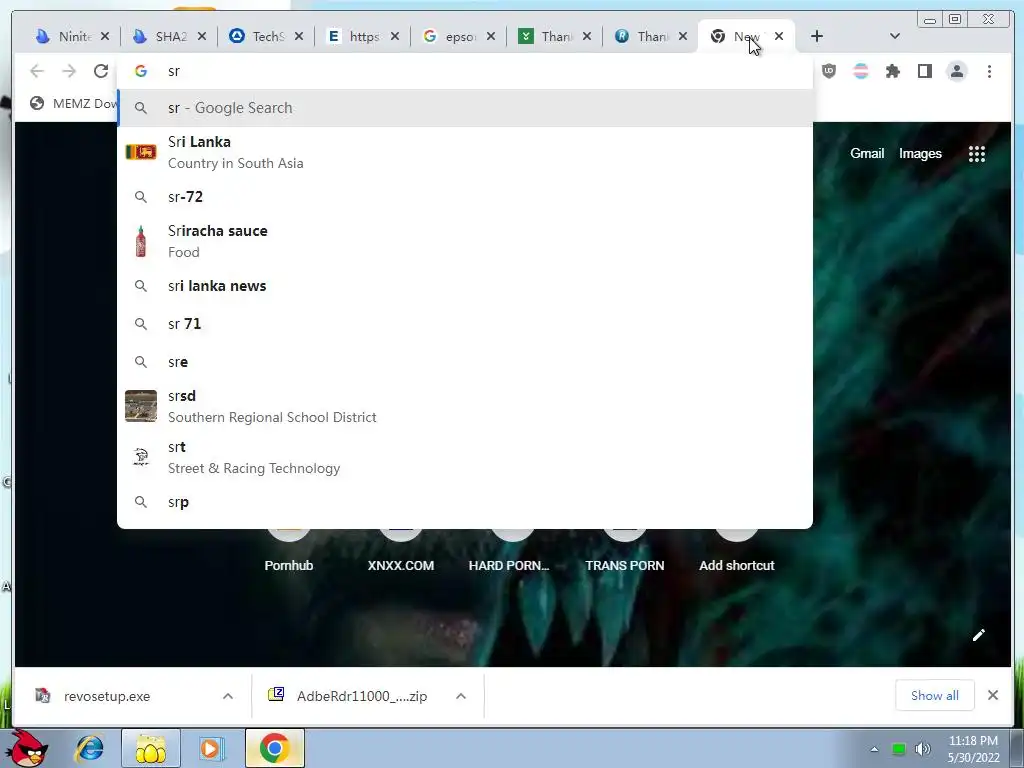The image size is (1024, 768).
Task: Select the 'sr 71' suggestion
Action: tap(465, 324)
